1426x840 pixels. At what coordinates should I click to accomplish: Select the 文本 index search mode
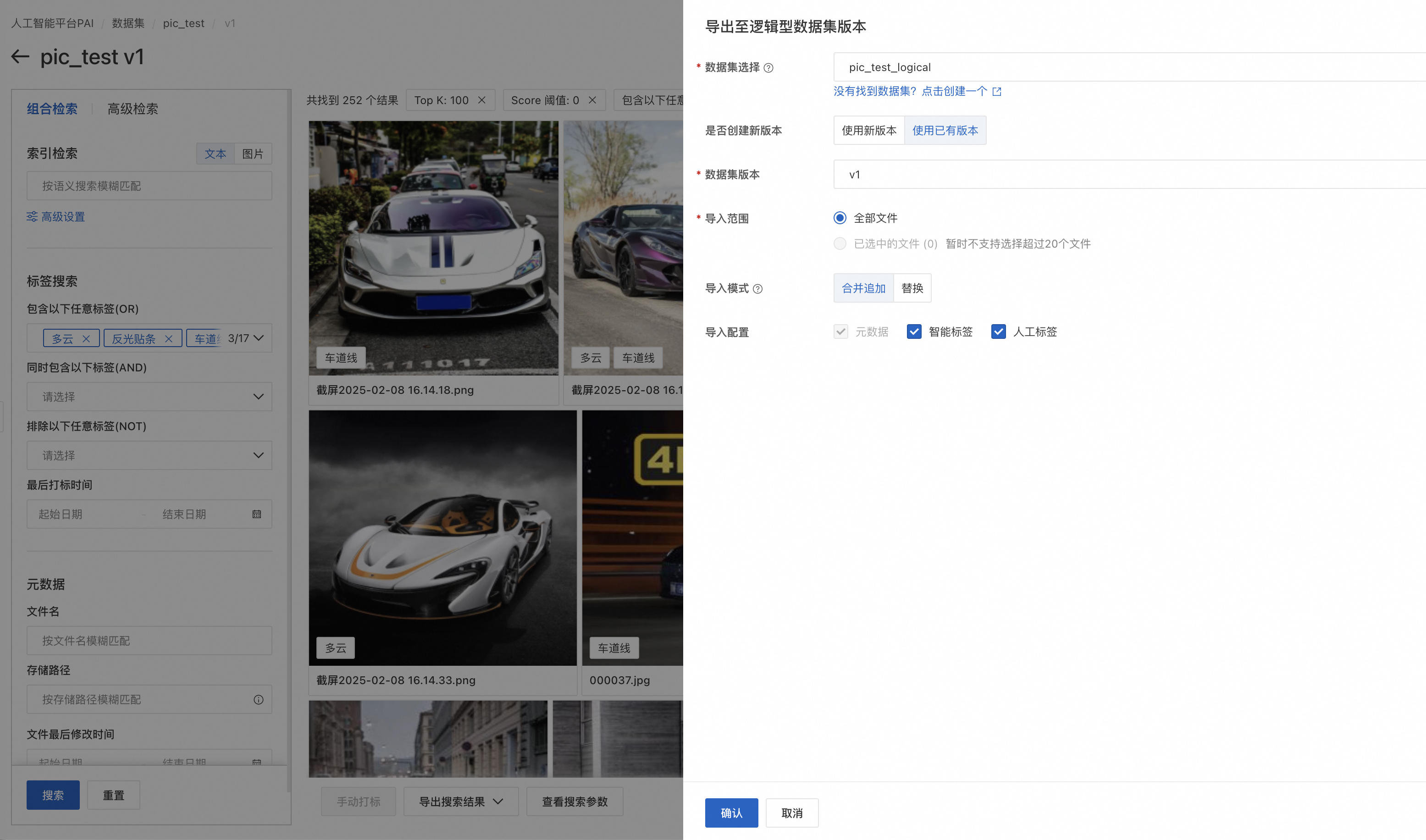coord(215,154)
